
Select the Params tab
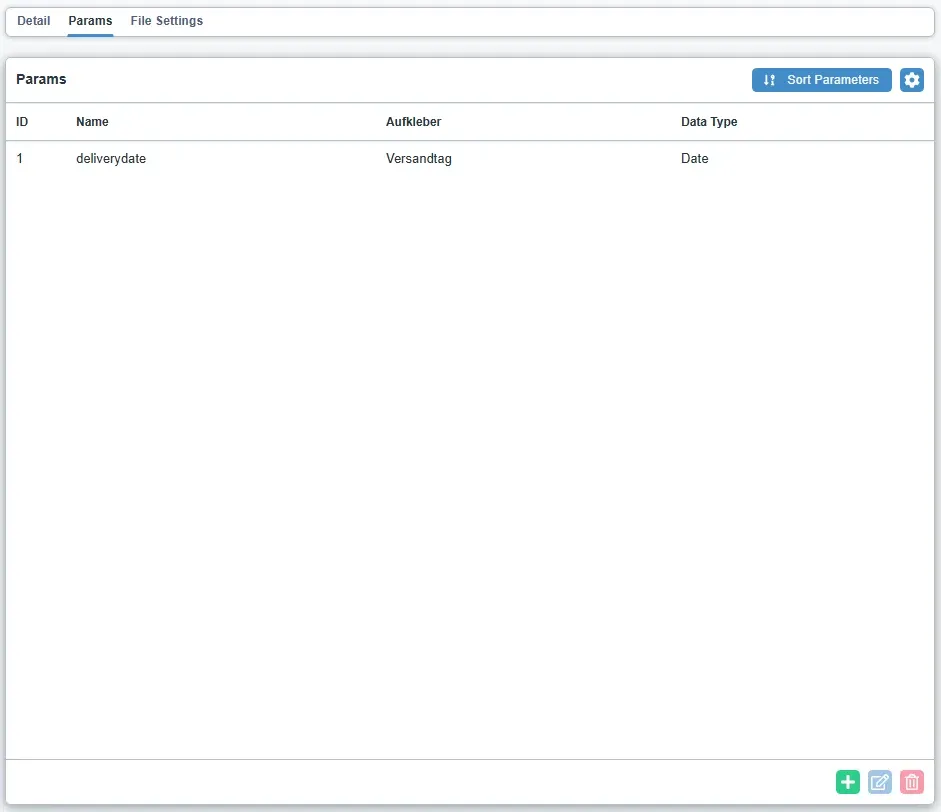pos(90,21)
